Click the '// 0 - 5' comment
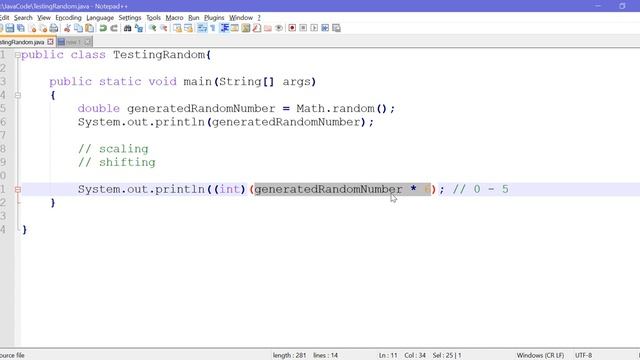Image resolution: width=640 pixels, height=360 pixels. point(481,189)
